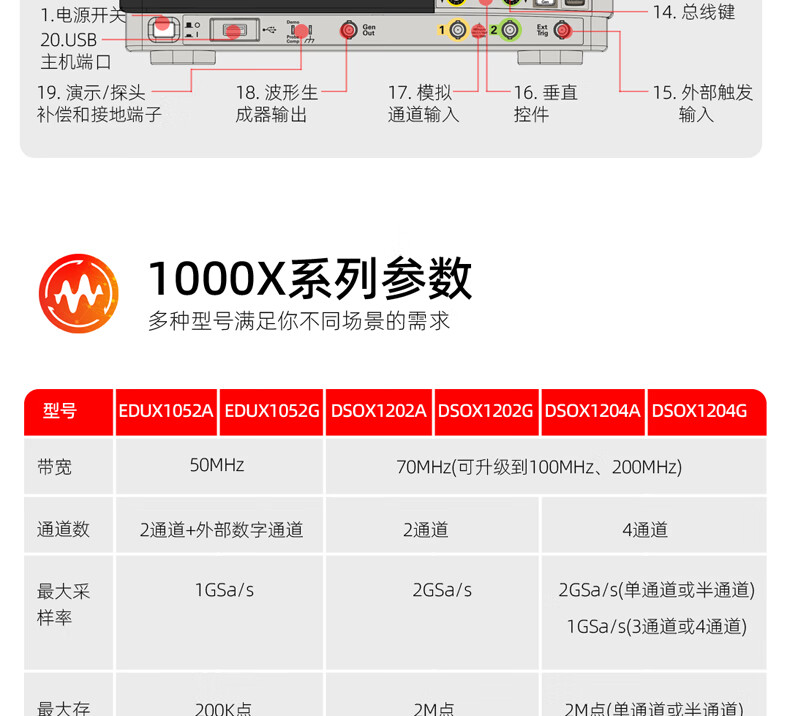This screenshot has width=790, height=716.
Task: Click the 带宽 row label
Action: 55,466
